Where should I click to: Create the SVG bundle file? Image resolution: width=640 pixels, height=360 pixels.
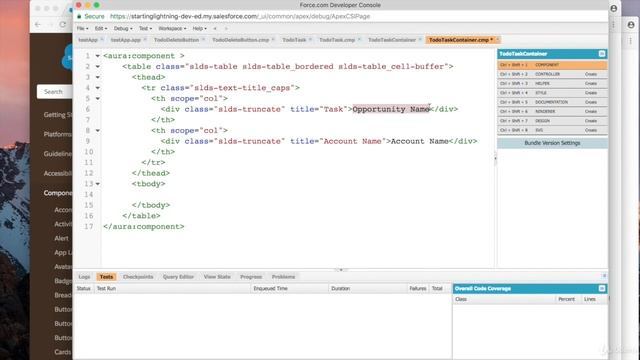coord(591,130)
